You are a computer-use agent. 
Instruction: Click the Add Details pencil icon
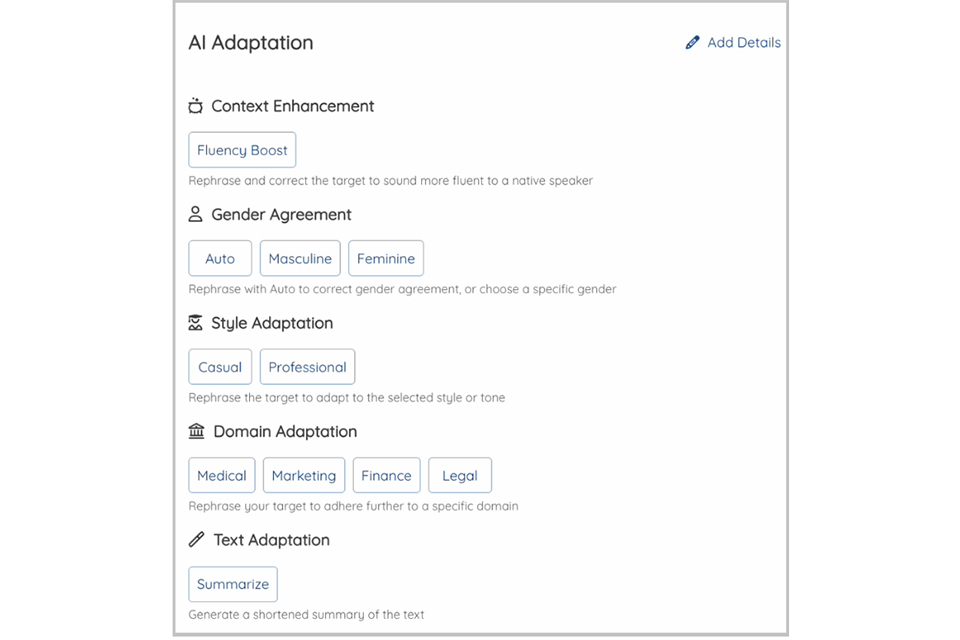692,43
